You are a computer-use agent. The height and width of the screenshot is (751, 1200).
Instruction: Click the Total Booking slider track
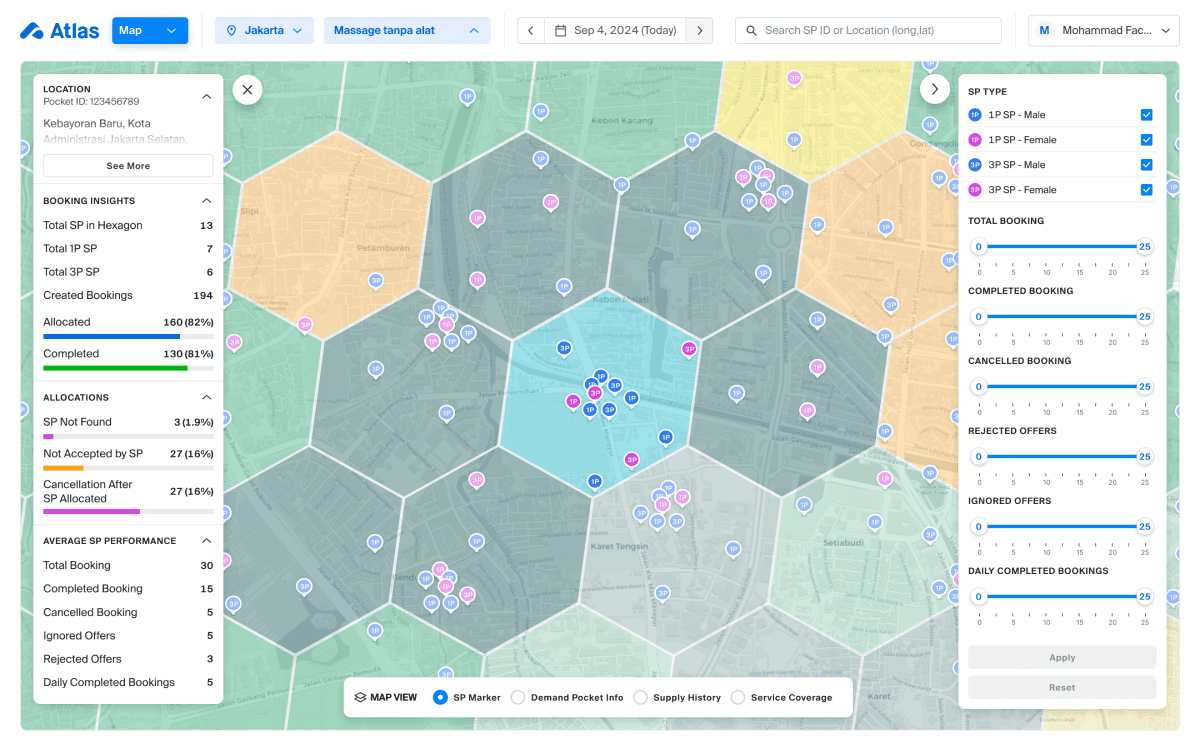1061,247
